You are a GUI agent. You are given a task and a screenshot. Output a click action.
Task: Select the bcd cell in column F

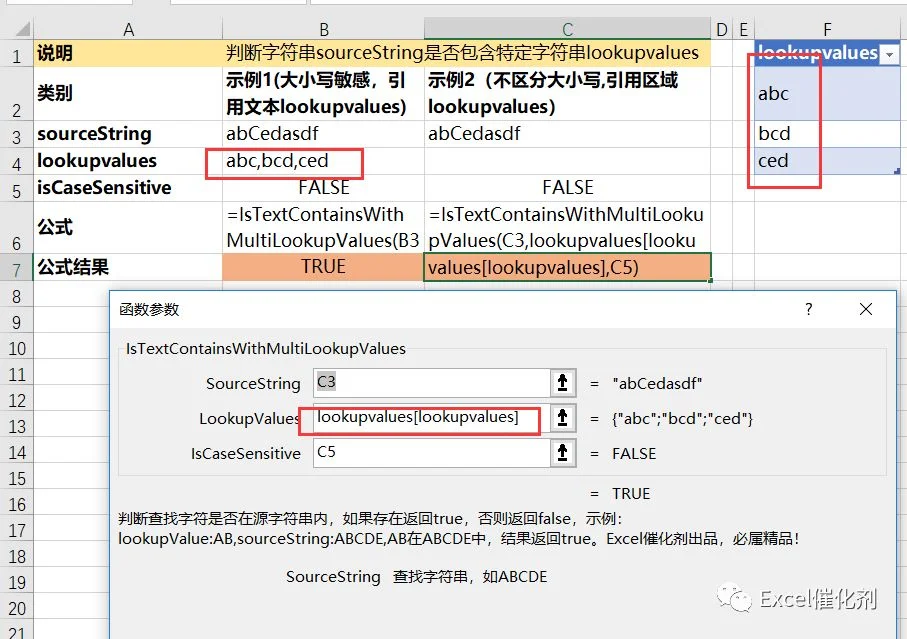(x=828, y=134)
